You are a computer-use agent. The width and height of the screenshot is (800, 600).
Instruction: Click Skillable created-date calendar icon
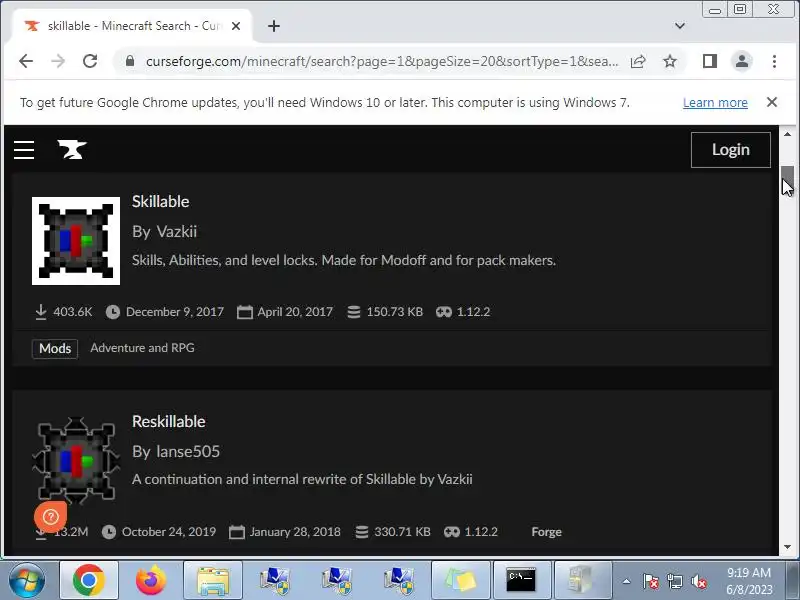coord(245,312)
